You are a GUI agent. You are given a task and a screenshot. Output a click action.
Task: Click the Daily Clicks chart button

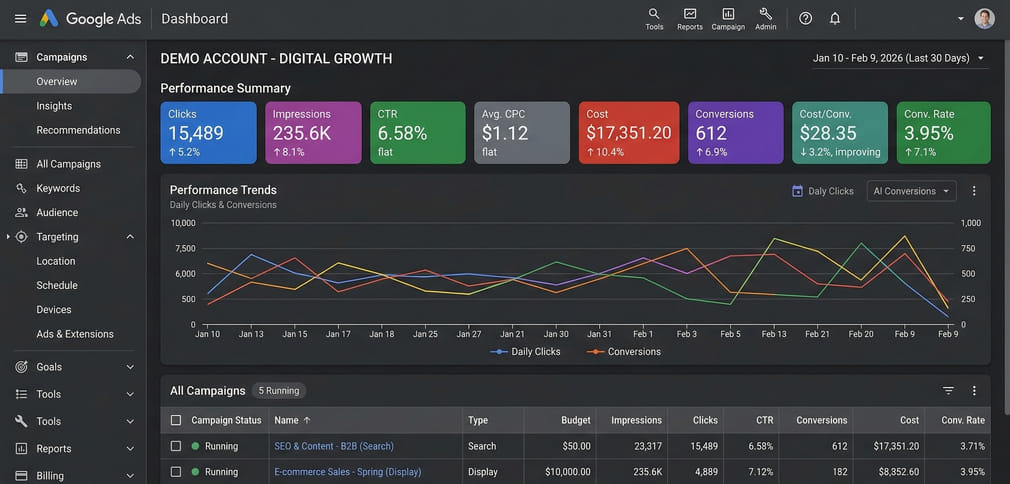coord(823,191)
